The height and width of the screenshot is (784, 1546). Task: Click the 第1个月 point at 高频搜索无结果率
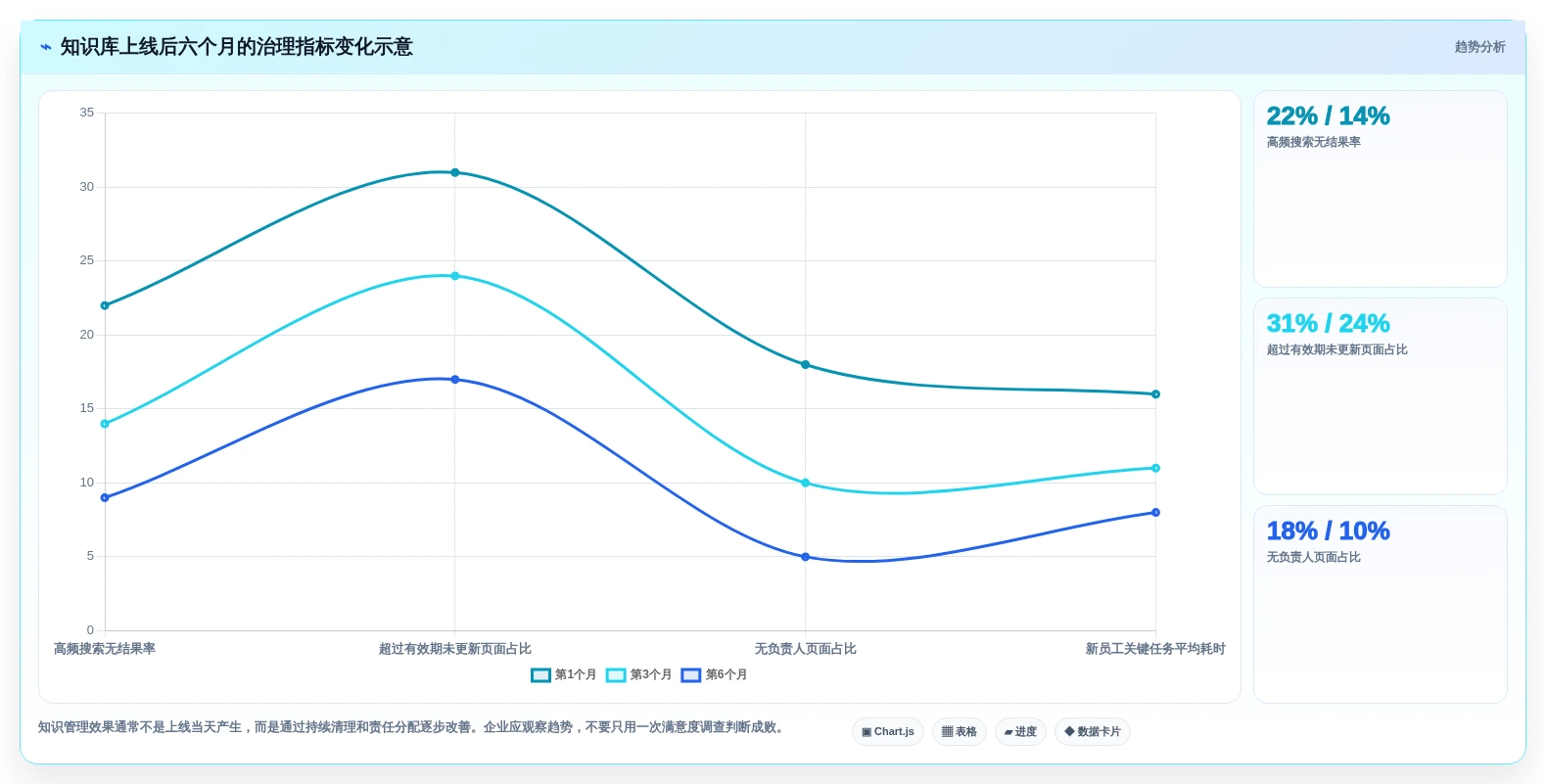coord(105,305)
